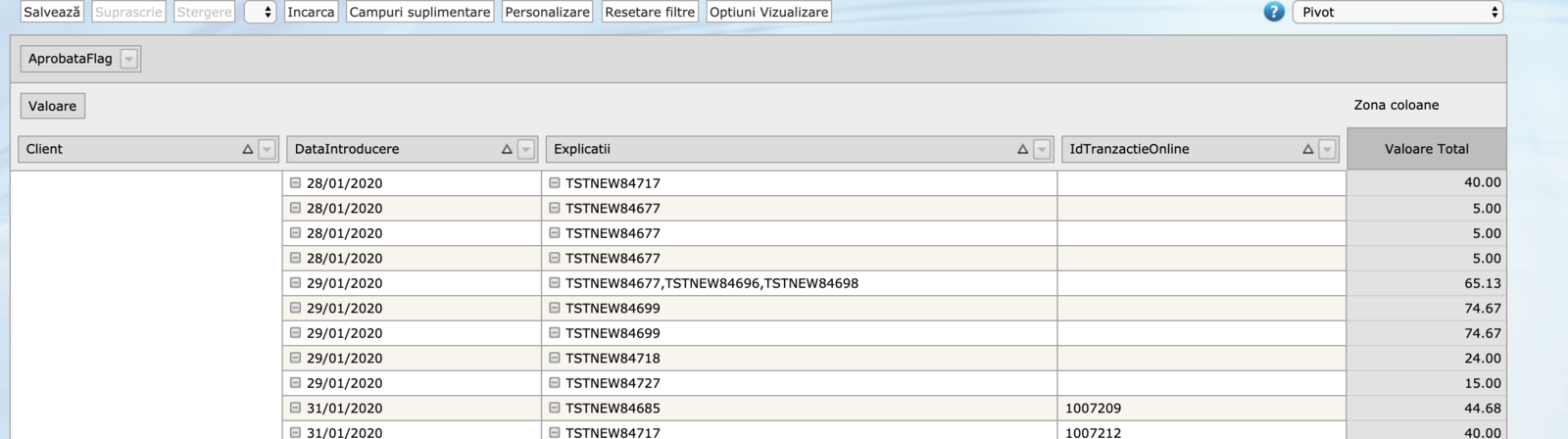Open the AprobataFlag filter dropdown arrow
The image size is (1568, 439).
128,59
